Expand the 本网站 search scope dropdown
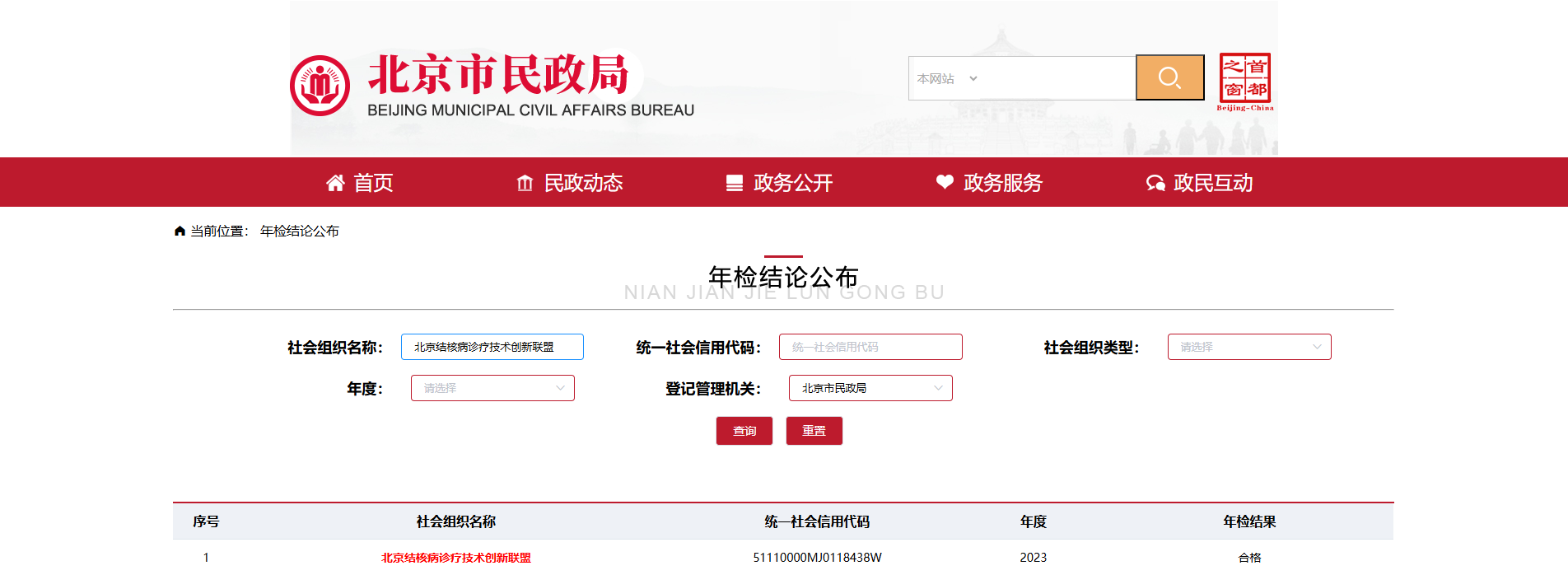The width and height of the screenshot is (1568, 575). click(x=947, y=79)
